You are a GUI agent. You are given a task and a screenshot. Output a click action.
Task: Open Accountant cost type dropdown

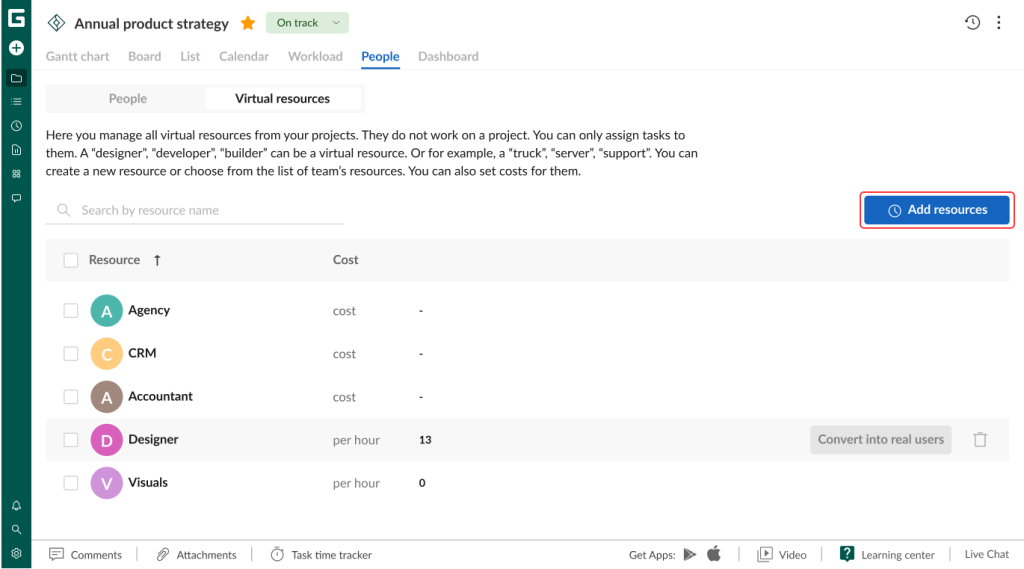click(x=344, y=397)
